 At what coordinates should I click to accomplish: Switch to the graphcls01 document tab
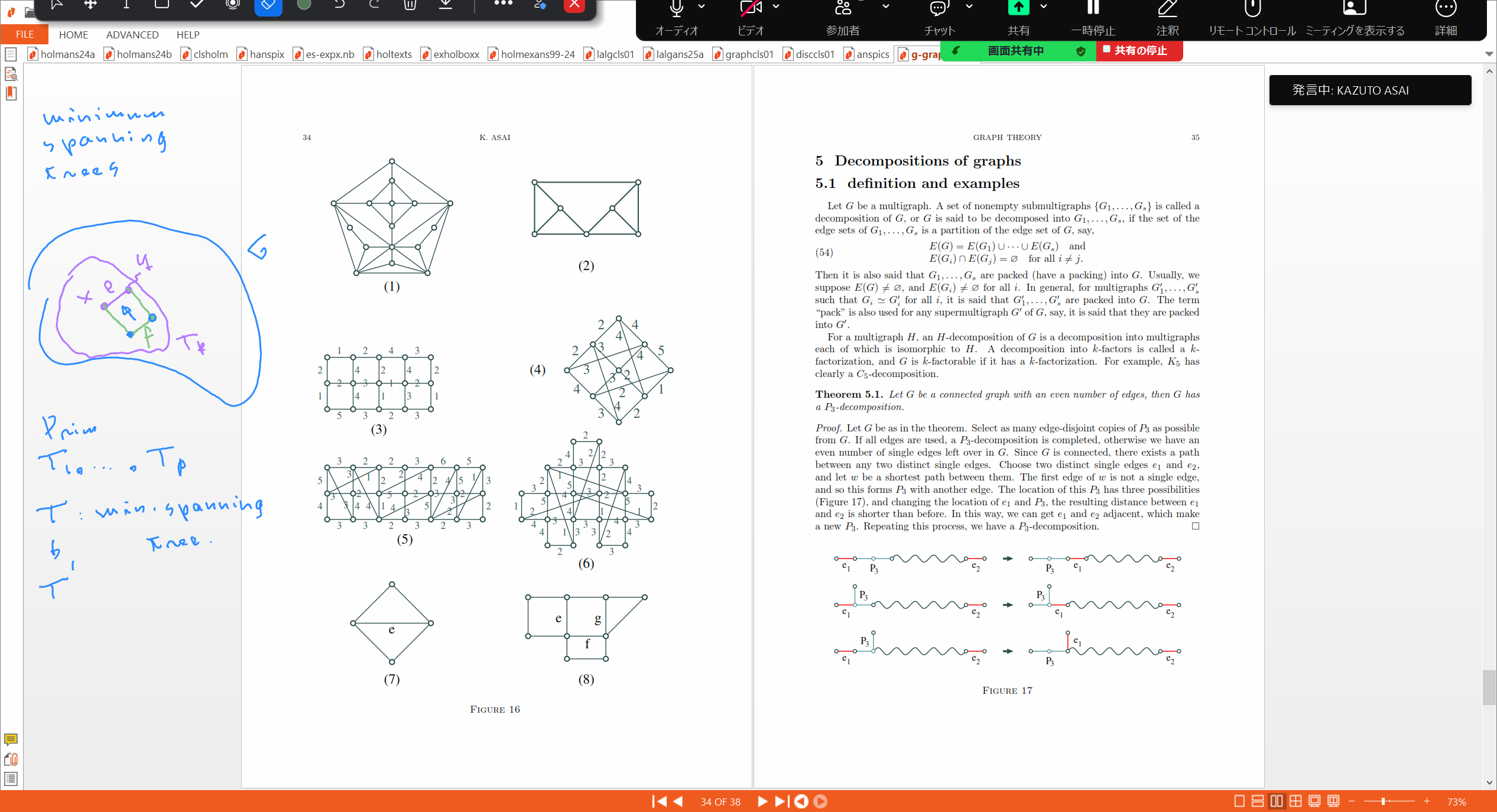click(x=743, y=54)
